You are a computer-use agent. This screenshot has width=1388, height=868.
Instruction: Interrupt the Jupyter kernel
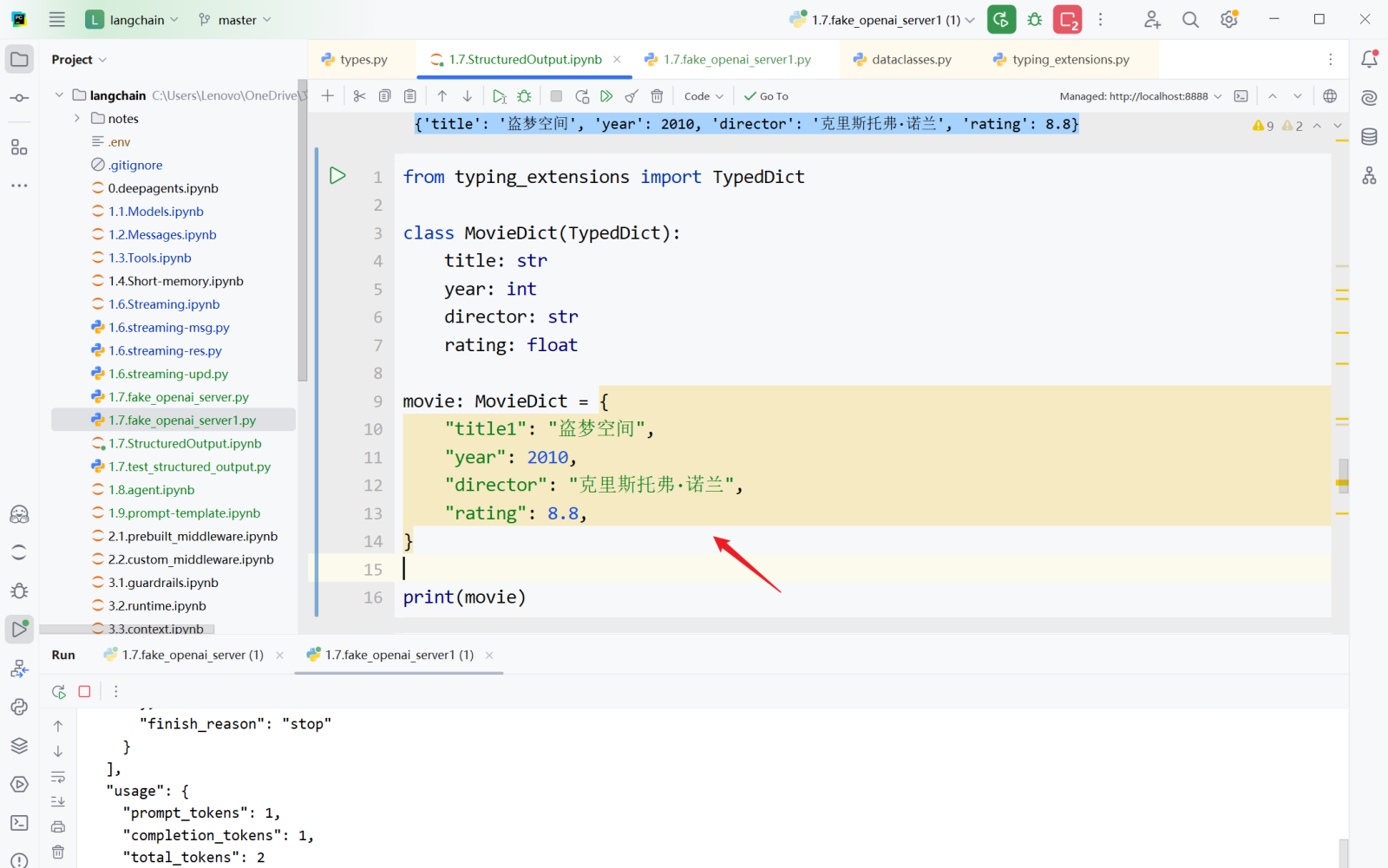pos(557,96)
